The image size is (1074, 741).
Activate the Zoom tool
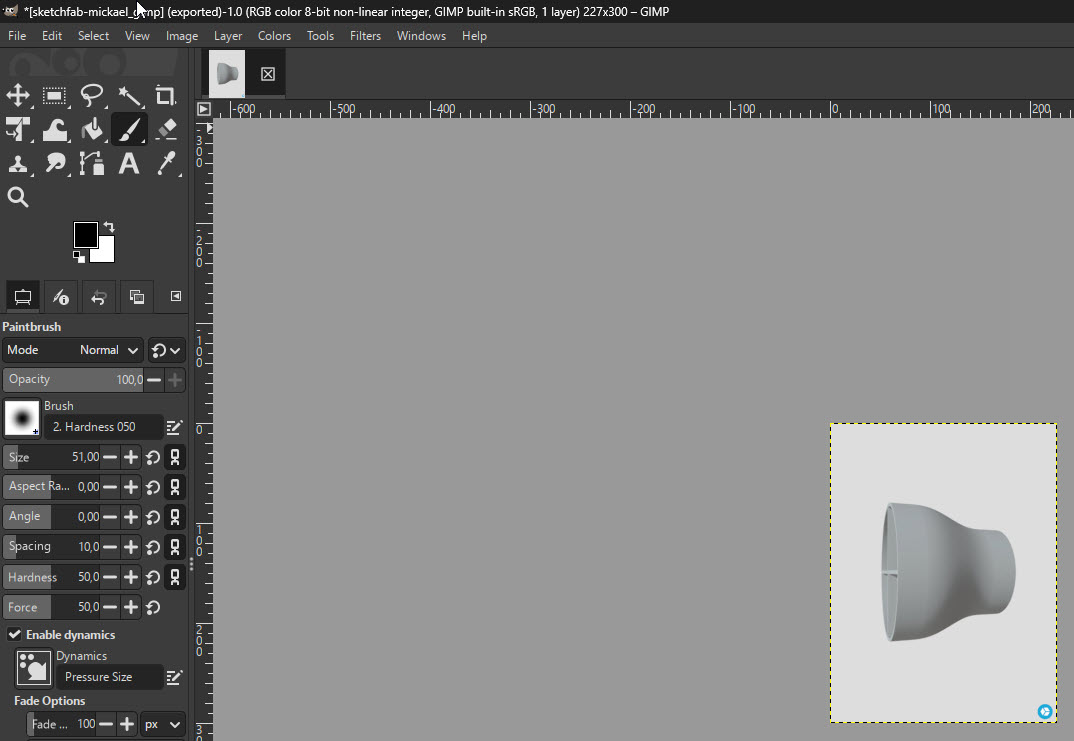click(18, 197)
